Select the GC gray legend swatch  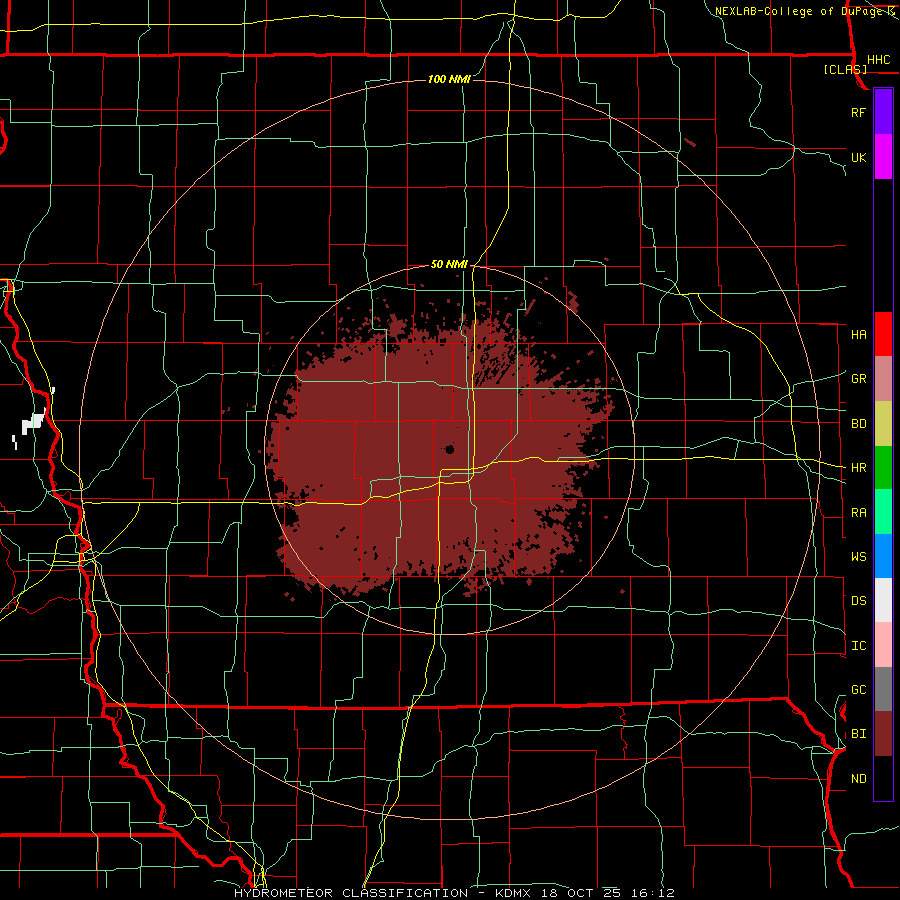pyautogui.click(x=883, y=689)
